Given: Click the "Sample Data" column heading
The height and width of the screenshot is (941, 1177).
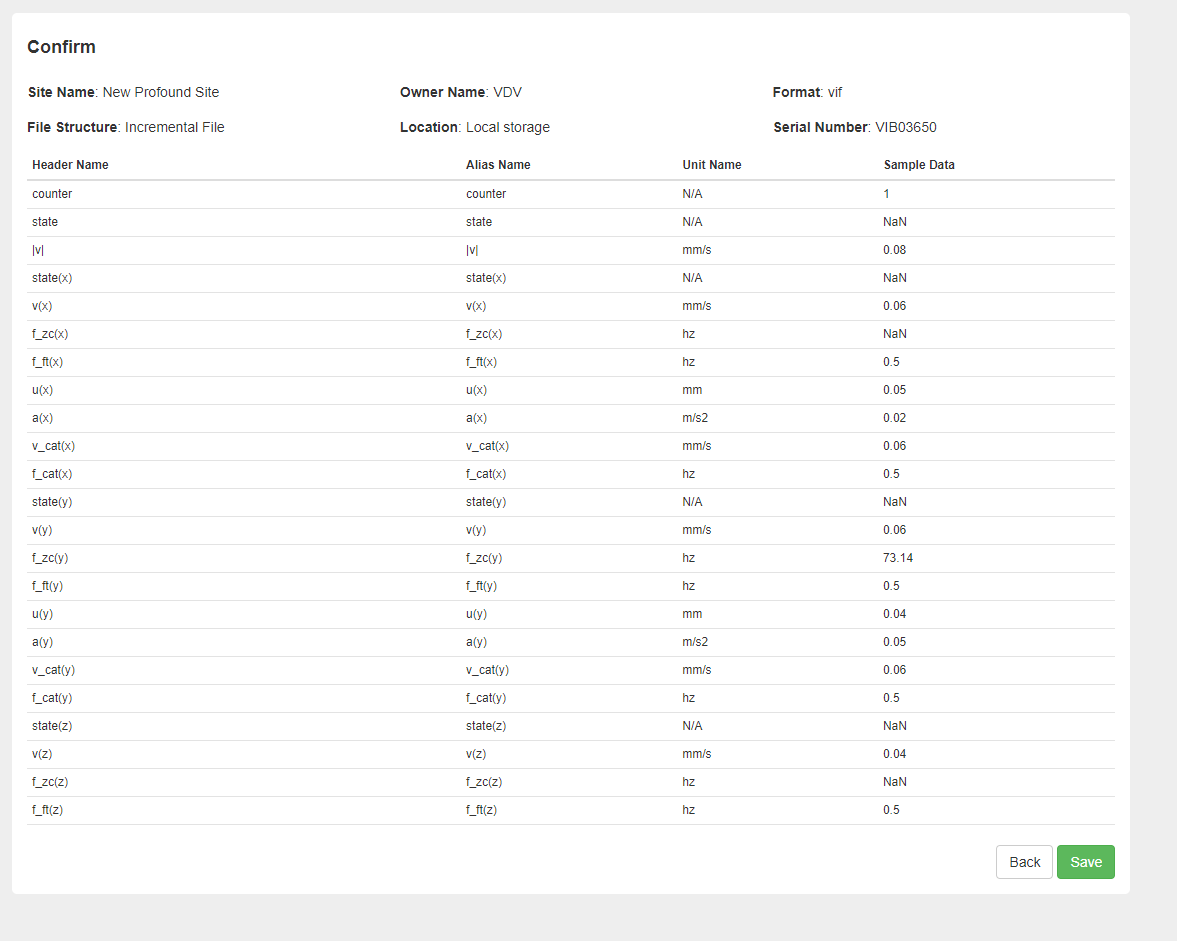Looking at the screenshot, I should click(x=919, y=164).
